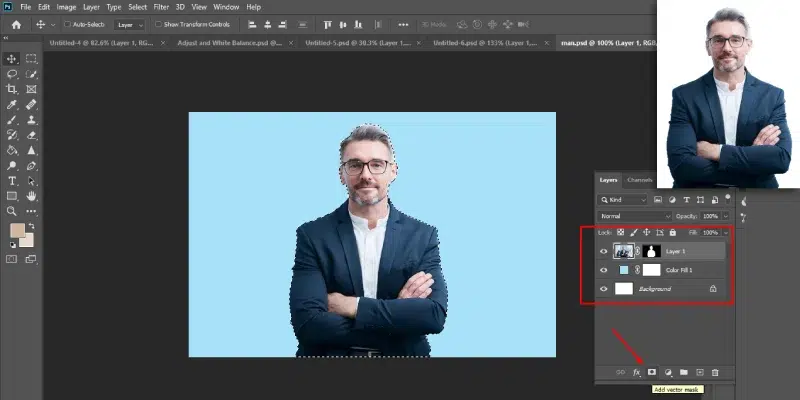This screenshot has width=800, height=400.
Task: Hide the Color Fill 1 layer
Action: [x=604, y=270]
